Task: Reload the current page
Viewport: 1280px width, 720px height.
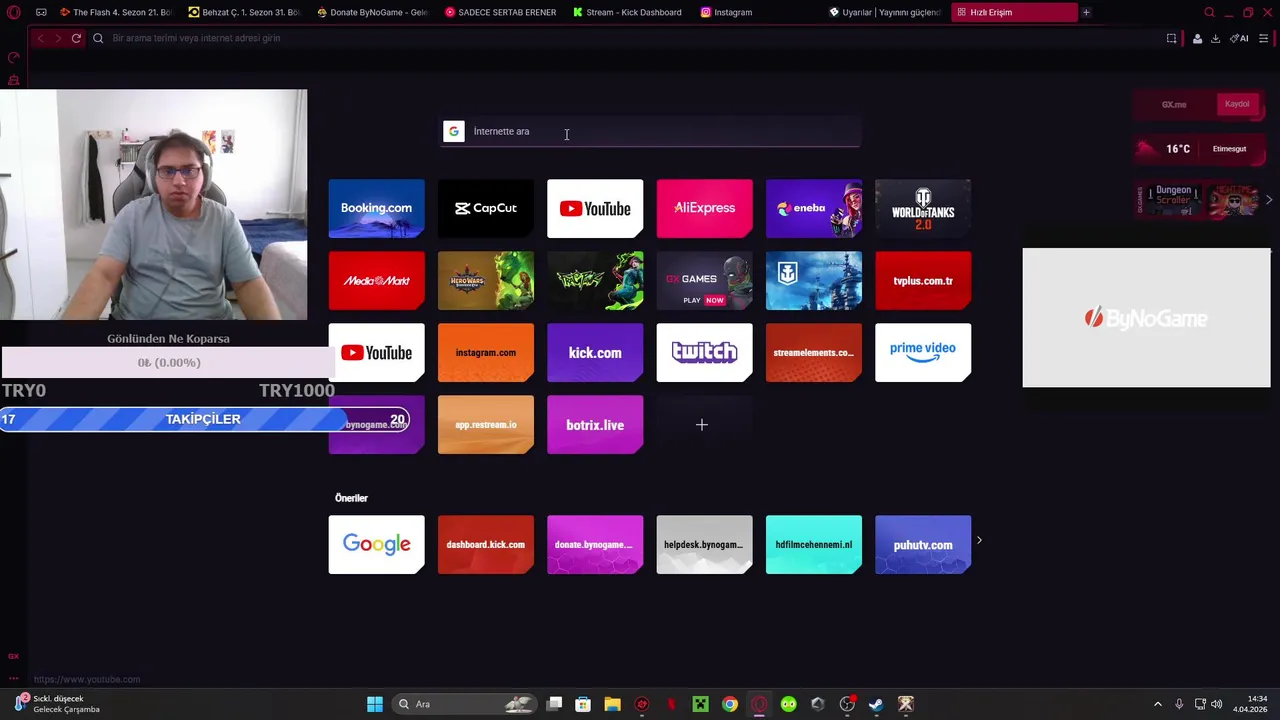Action: pyautogui.click(x=76, y=38)
